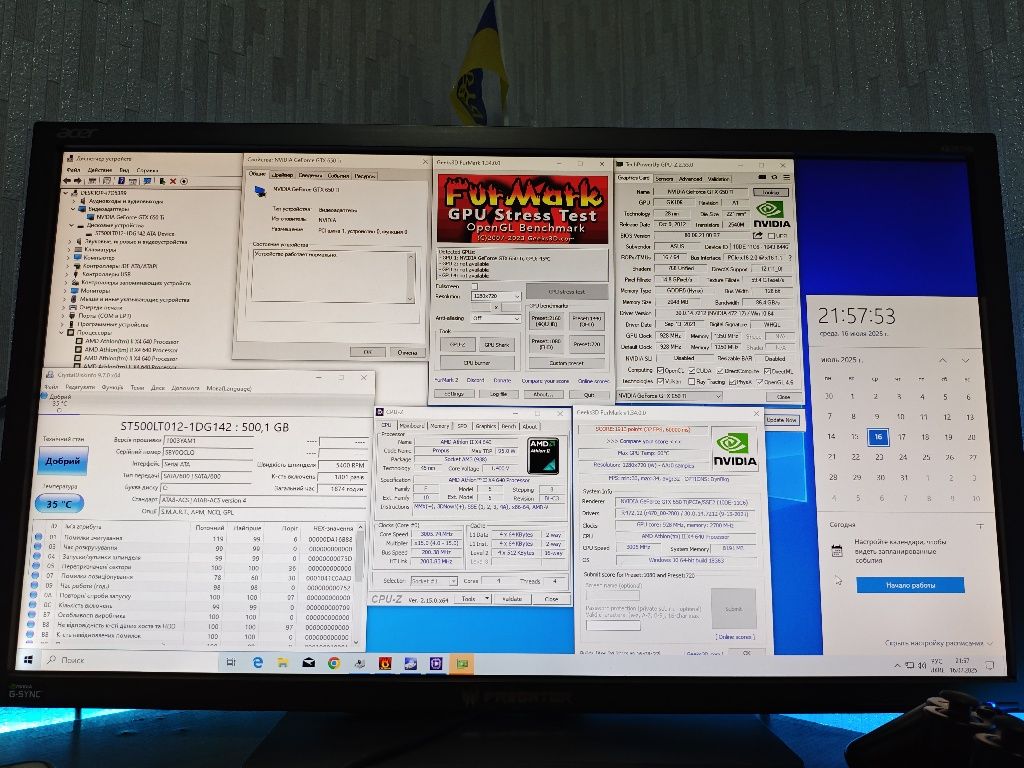Screen dimensions: 1024x768
Task: Enable Fullscreen checkbox in FurMark
Action: (x=475, y=286)
